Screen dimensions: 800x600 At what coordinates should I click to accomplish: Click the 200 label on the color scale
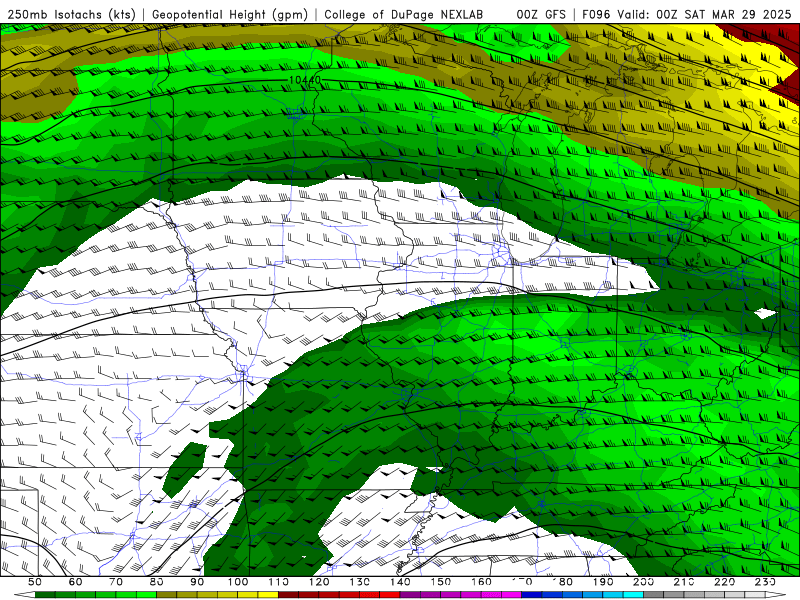click(x=644, y=582)
